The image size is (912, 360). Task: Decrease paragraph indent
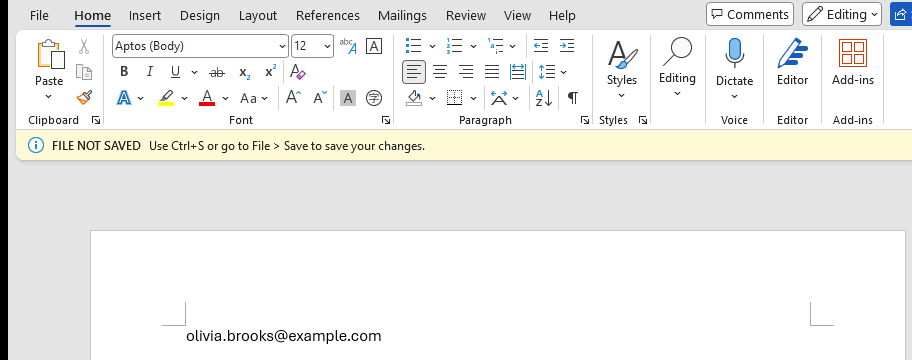[x=541, y=45]
